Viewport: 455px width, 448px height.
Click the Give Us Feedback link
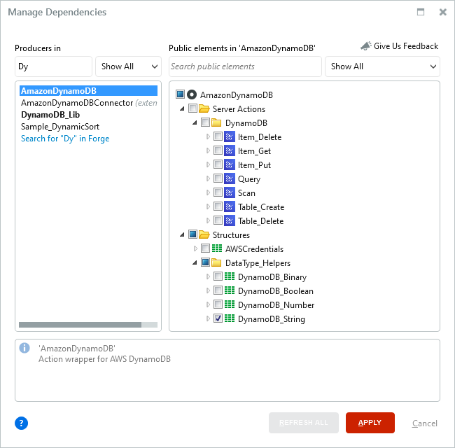click(406, 46)
